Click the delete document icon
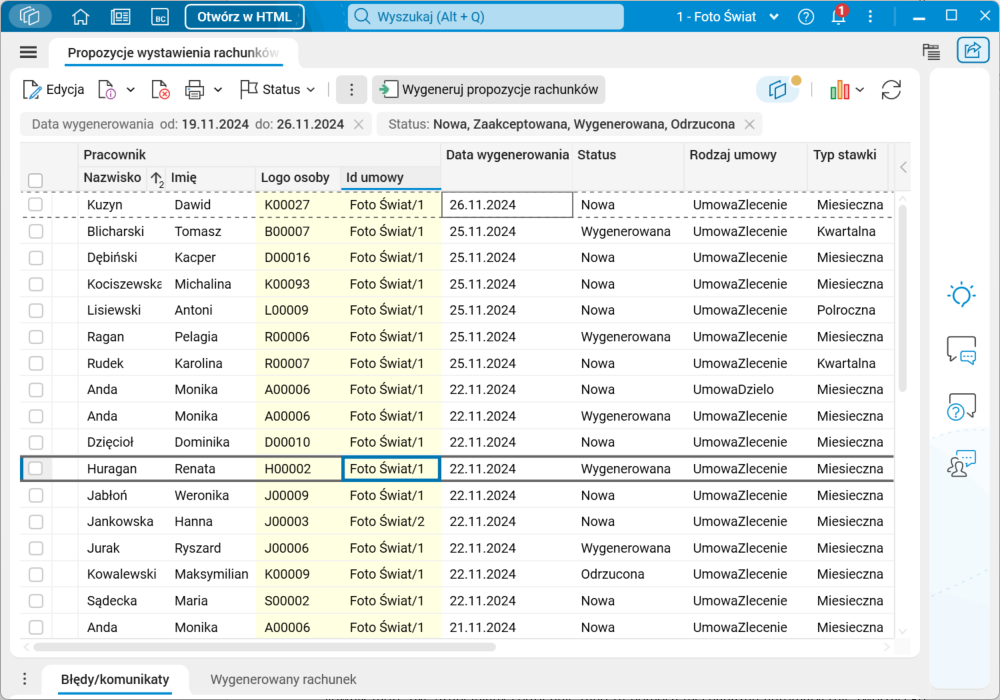Screen dimensions: 1000x700 [x=160, y=90]
